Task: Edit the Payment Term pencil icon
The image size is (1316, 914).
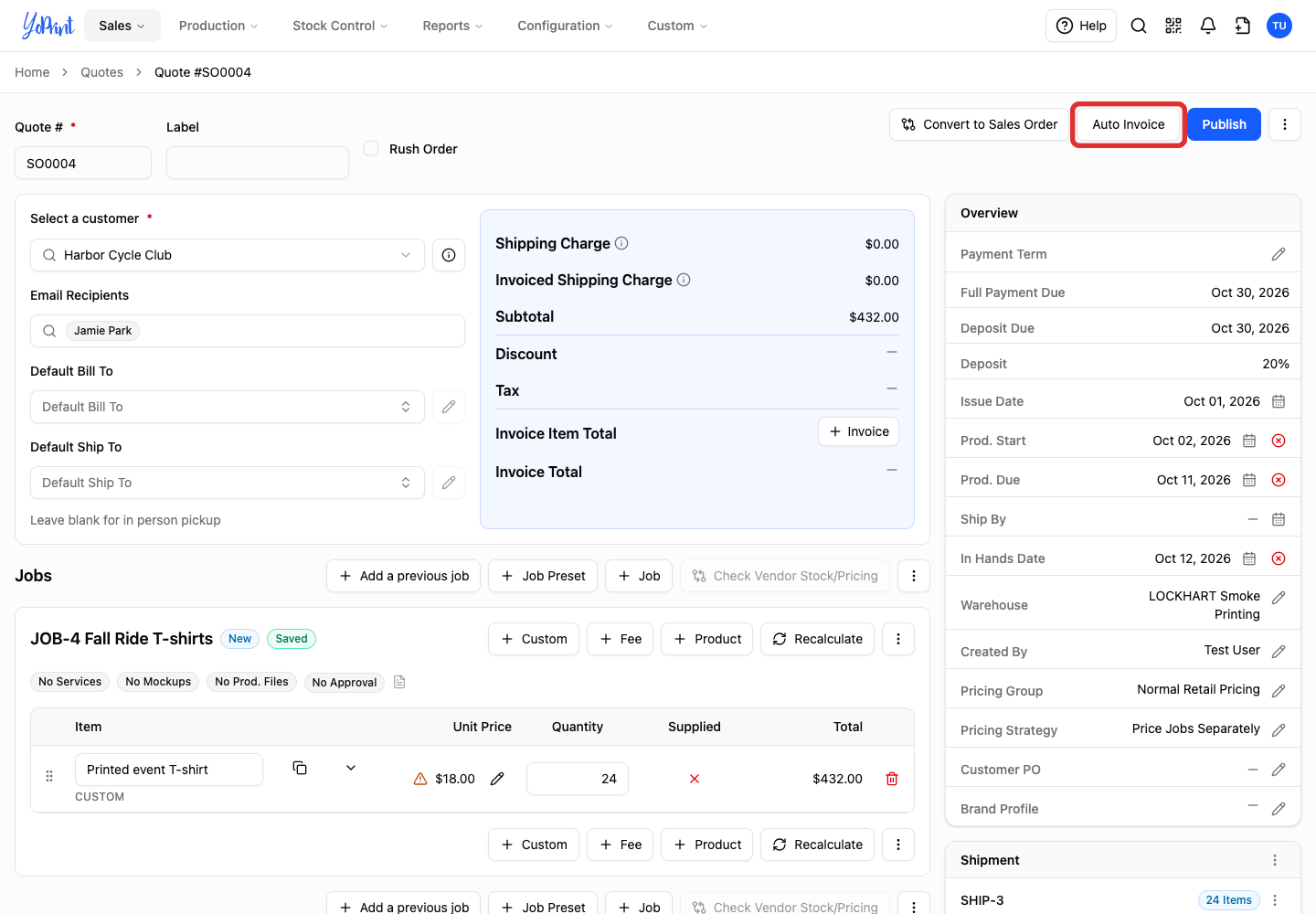Action: pos(1279,254)
